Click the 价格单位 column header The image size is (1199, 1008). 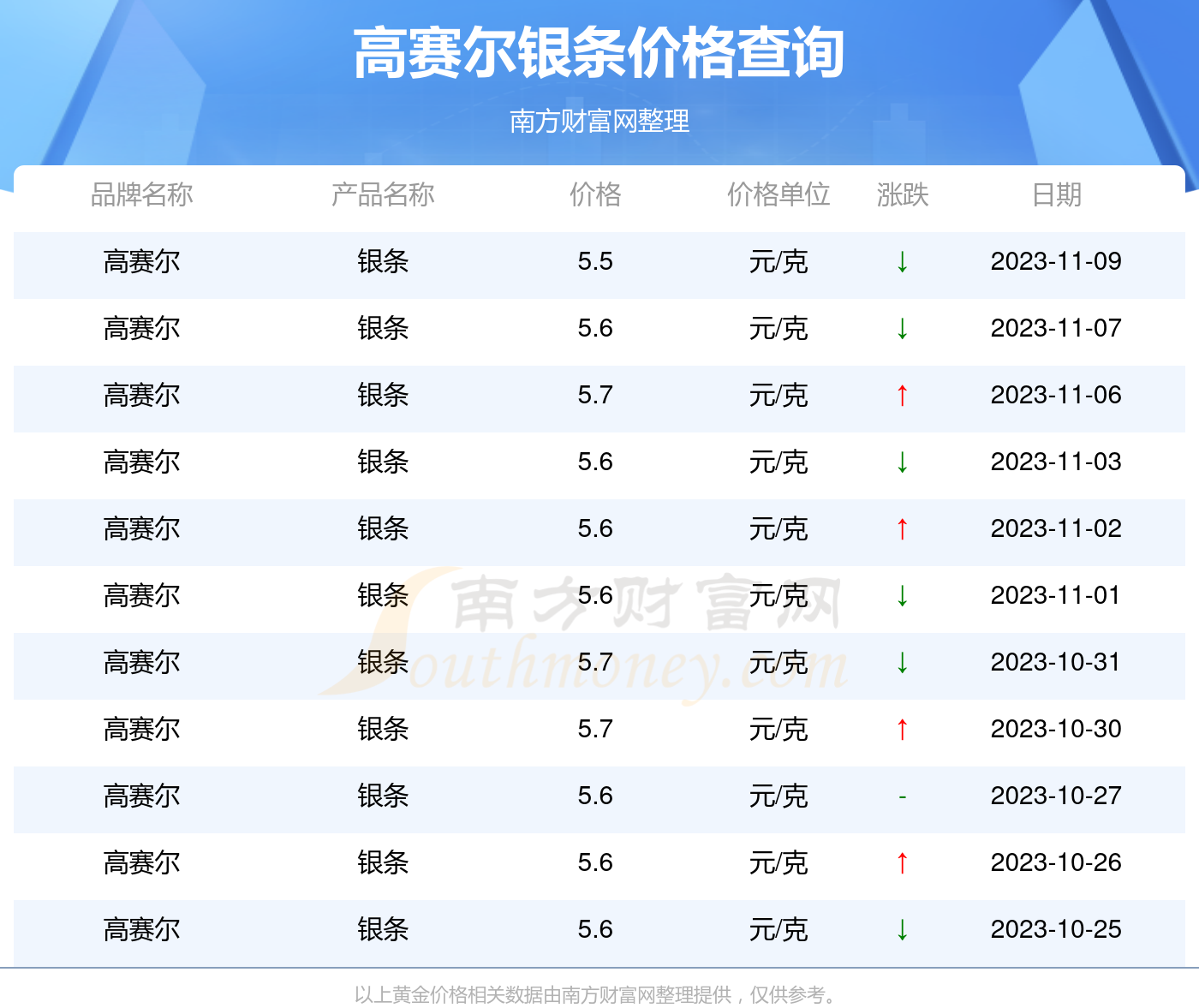(778, 194)
